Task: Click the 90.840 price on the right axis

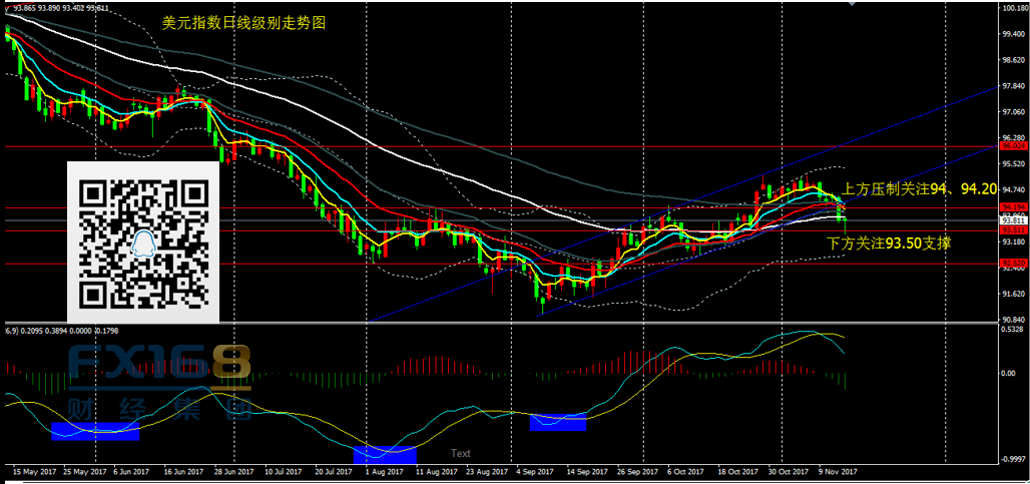Action: 1013,320
